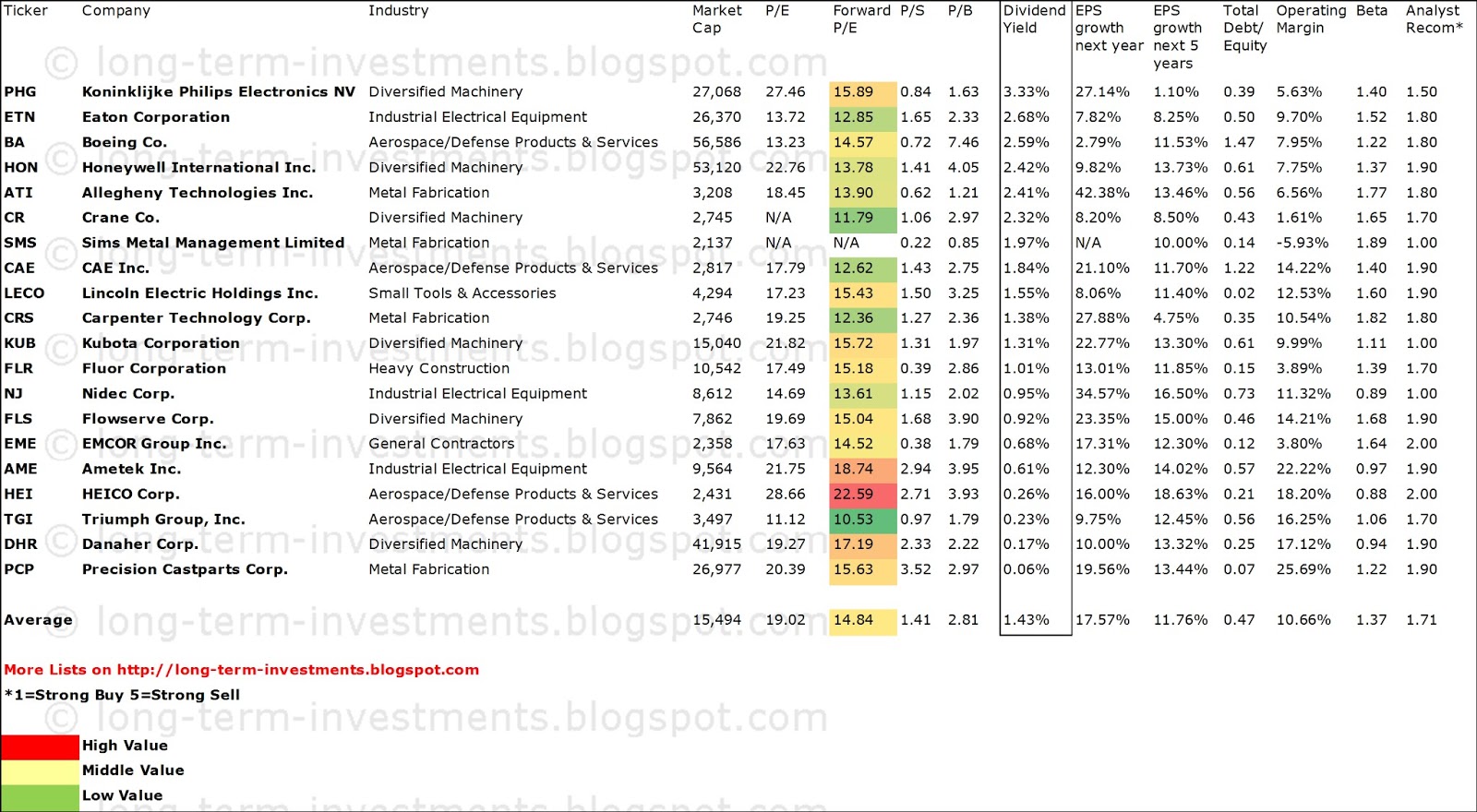The image size is (1477, 812).
Task: Click Crane's 11.79 Forward P/E cell
Action: pyautogui.click(x=863, y=218)
